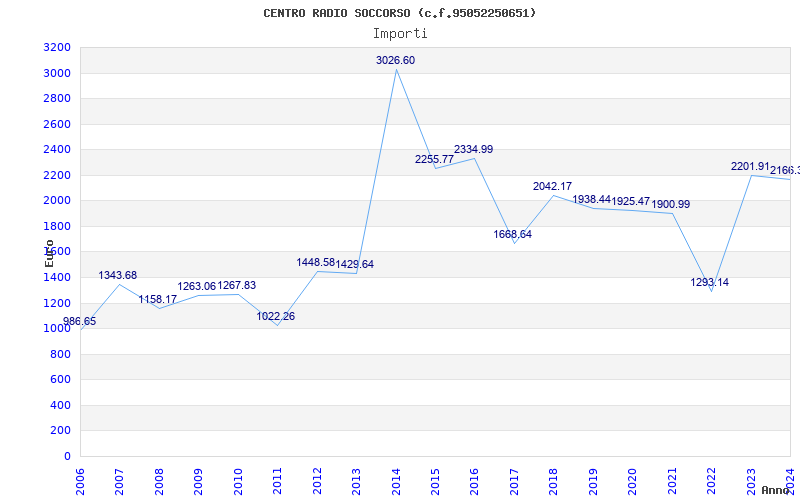Select the 1925.47 data label
This screenshot has width=800, height=500.
631,202
